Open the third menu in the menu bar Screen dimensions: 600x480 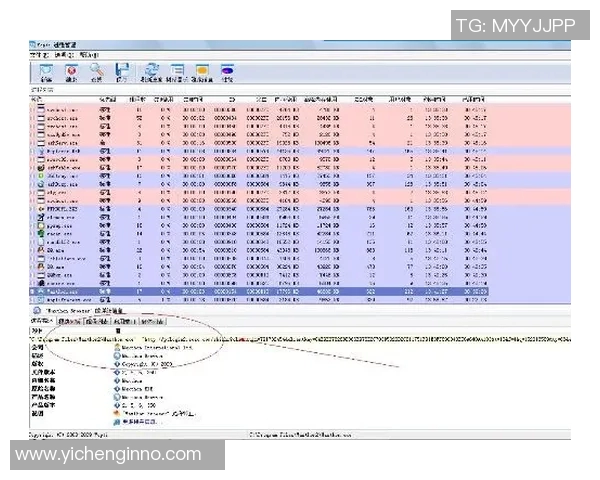(89, 55)
